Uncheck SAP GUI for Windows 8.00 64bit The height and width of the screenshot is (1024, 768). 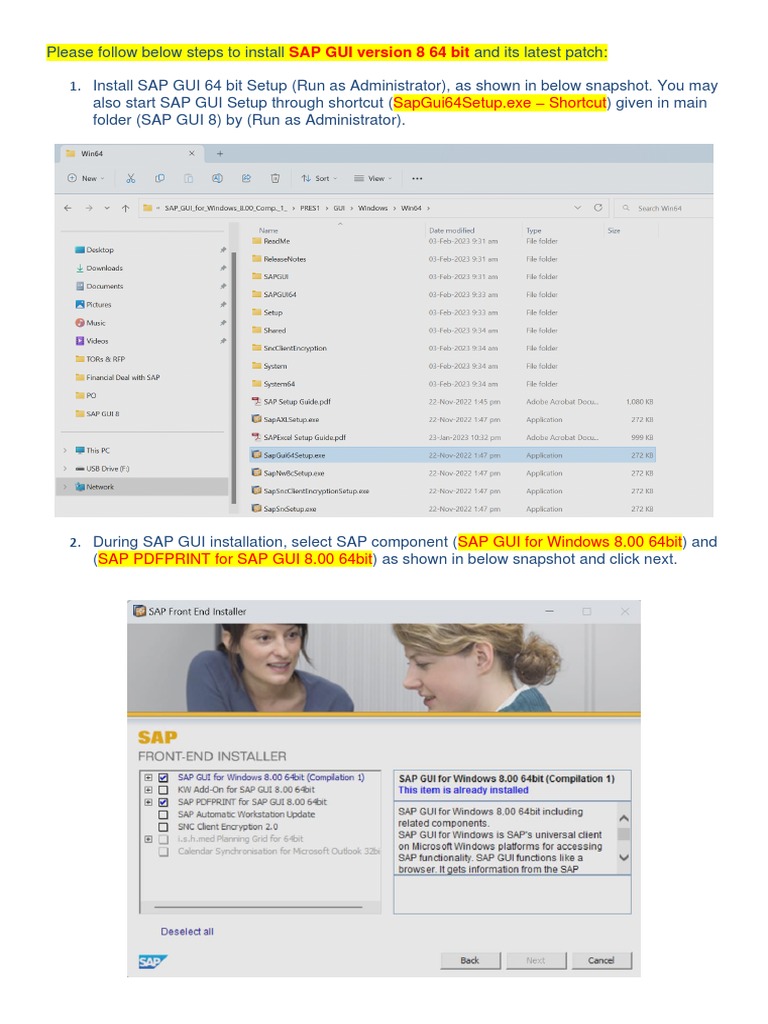coord(163,778)
